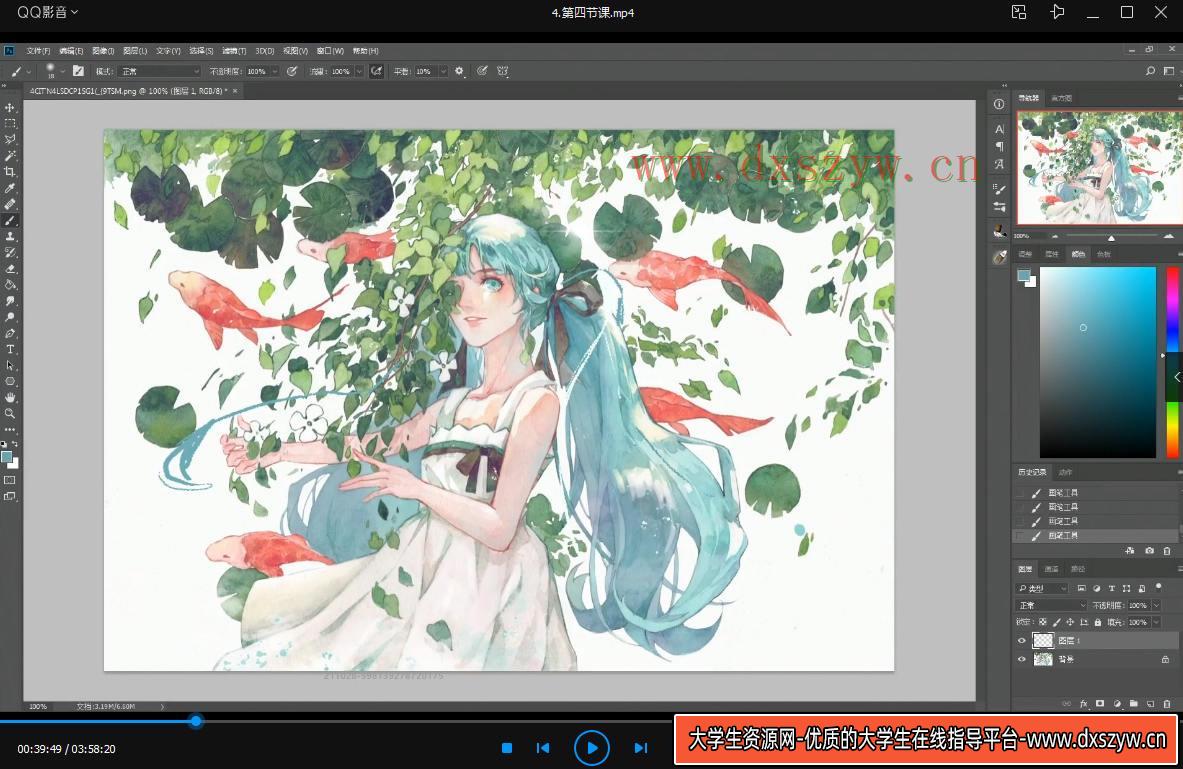
Task: Open the 图像(I) menu
Action: tap(103, 51)
